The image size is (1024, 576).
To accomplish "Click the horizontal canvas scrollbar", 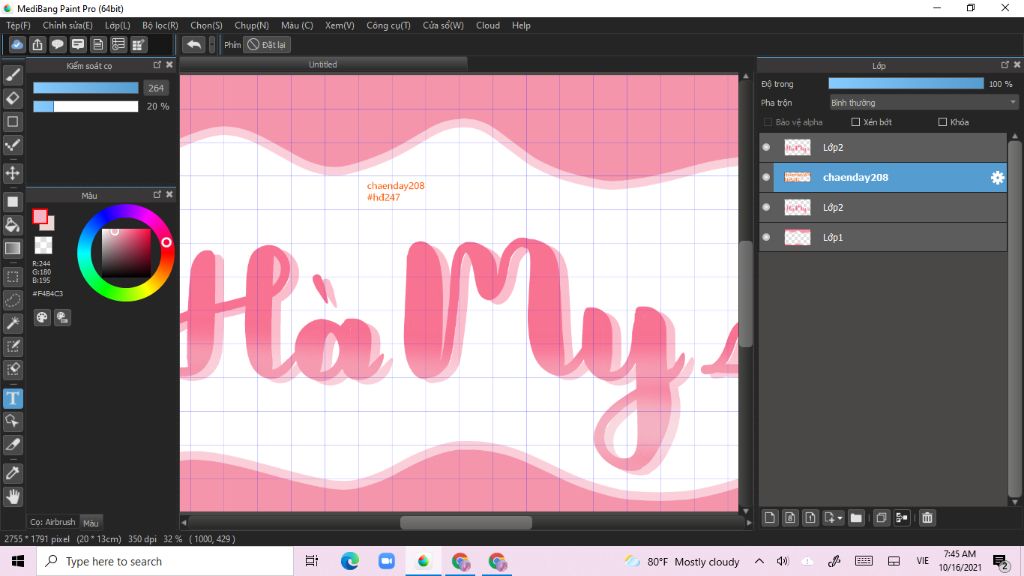I will 466,522.
